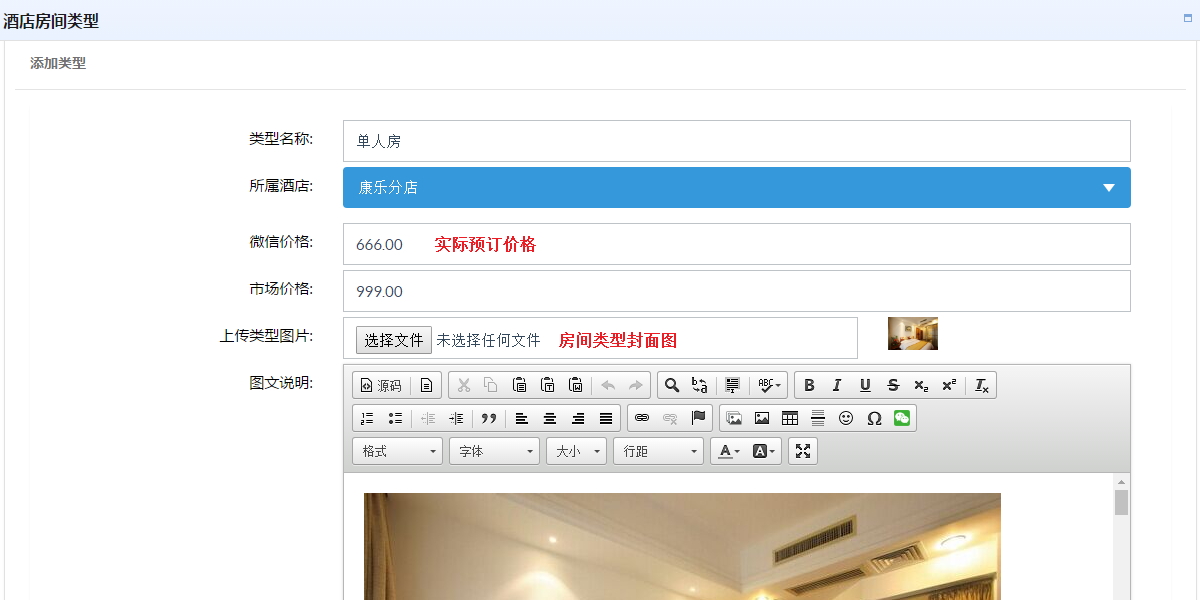Align text left
The width and height of the screenshot is (1200, 600).
[x=521, y=418]
